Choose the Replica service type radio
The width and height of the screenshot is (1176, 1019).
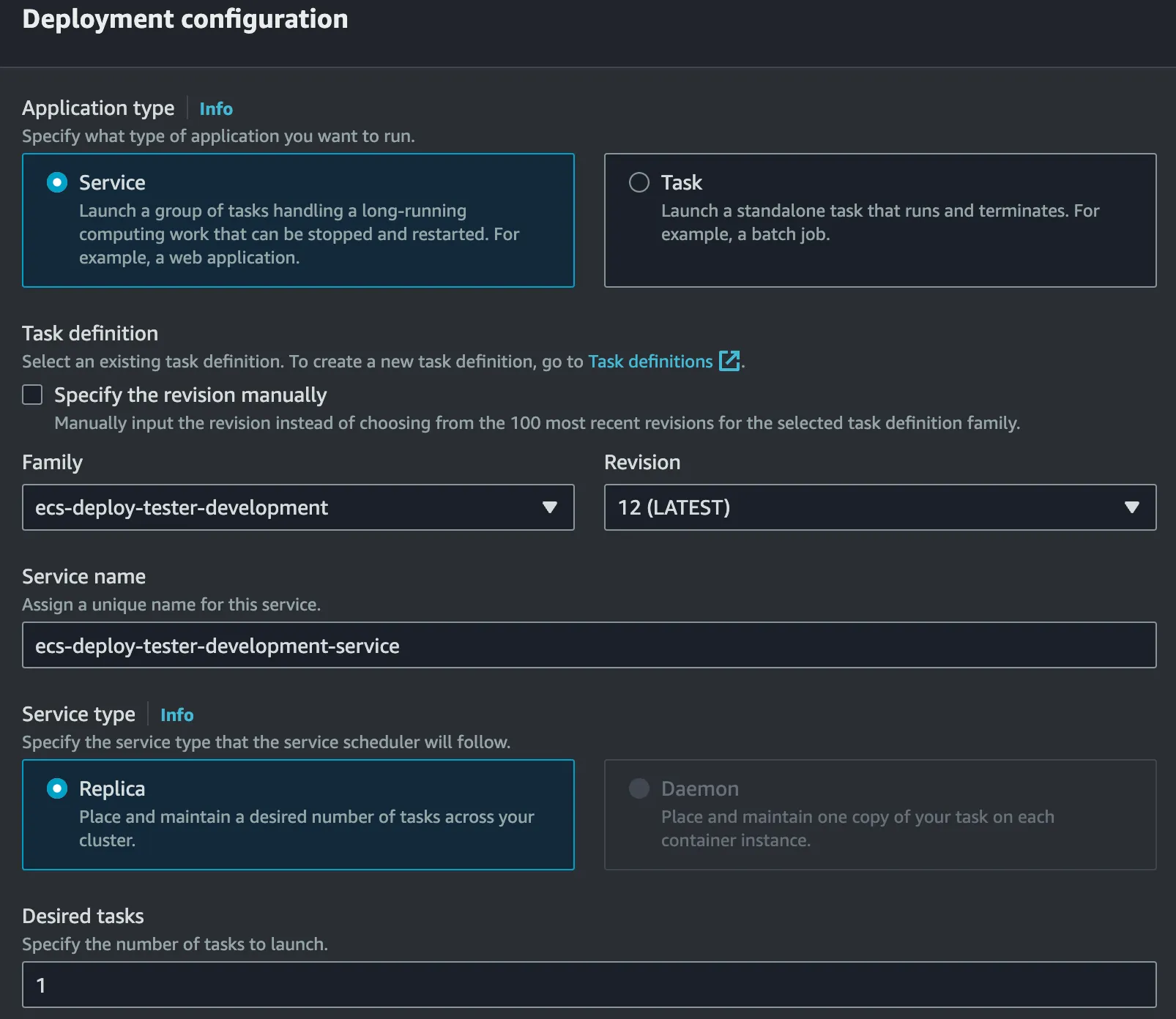pyautogui.click(x=57, y=788)
